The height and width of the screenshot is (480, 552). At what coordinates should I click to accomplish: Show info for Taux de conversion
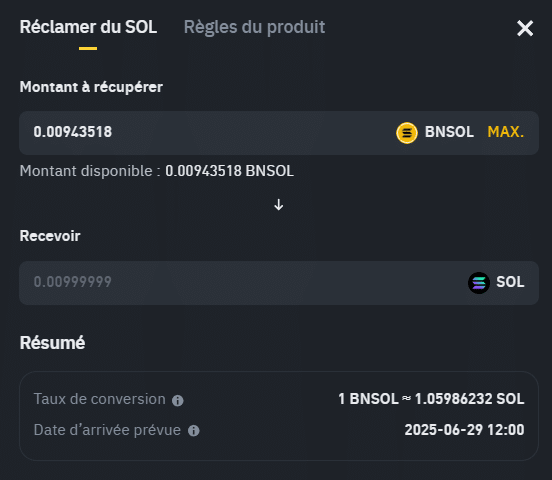(177, 400)
